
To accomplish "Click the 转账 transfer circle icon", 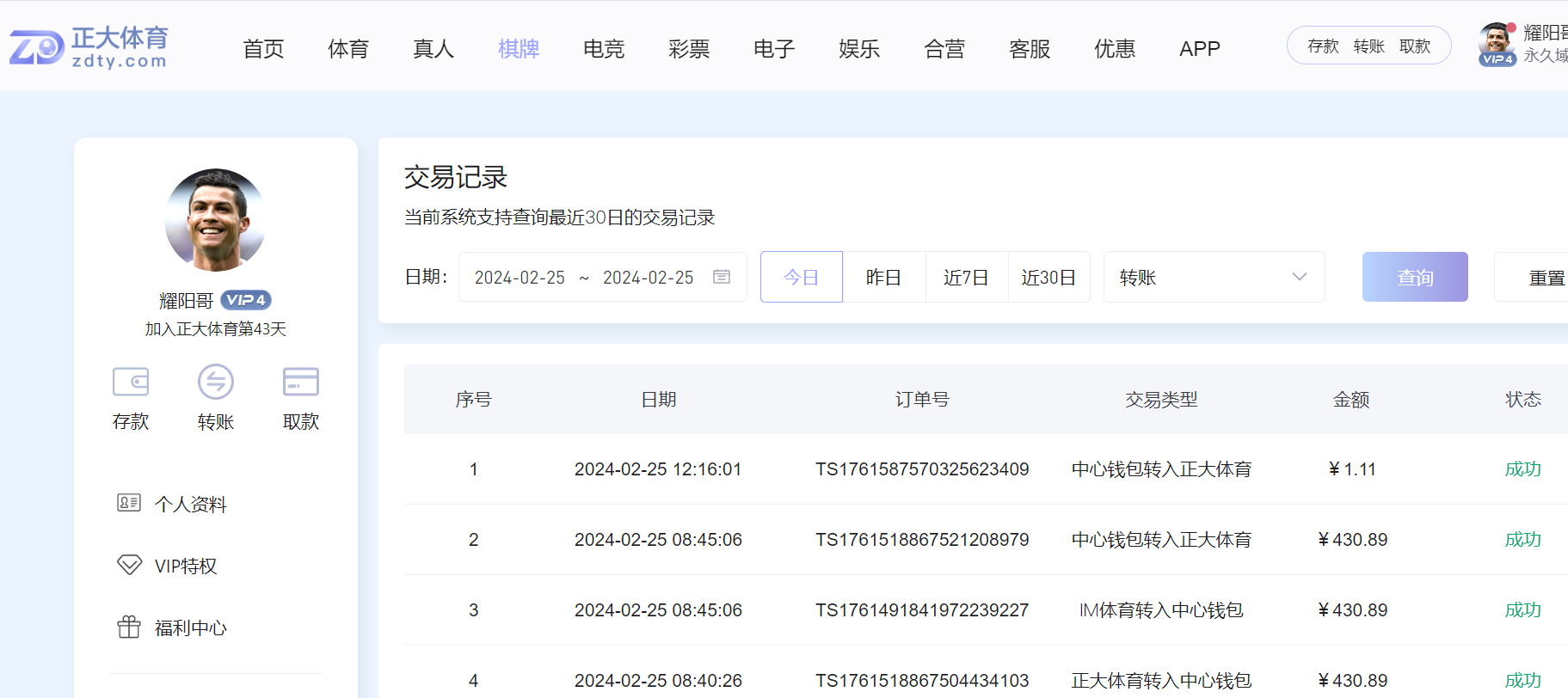I will click(x=216, y=382).
